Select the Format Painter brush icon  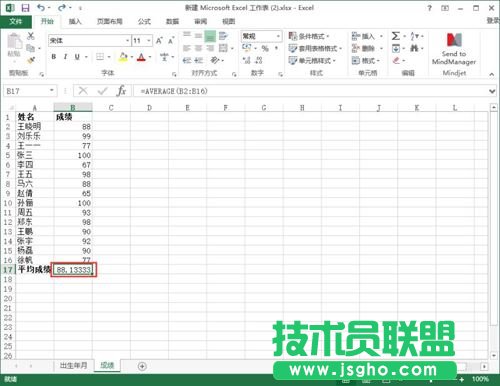pos(31,60)
